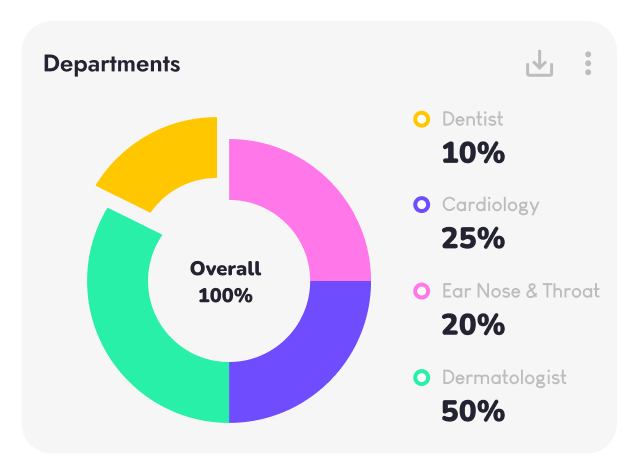
Task: Click the 25% value under Cardiology
Action: [473, 238]
